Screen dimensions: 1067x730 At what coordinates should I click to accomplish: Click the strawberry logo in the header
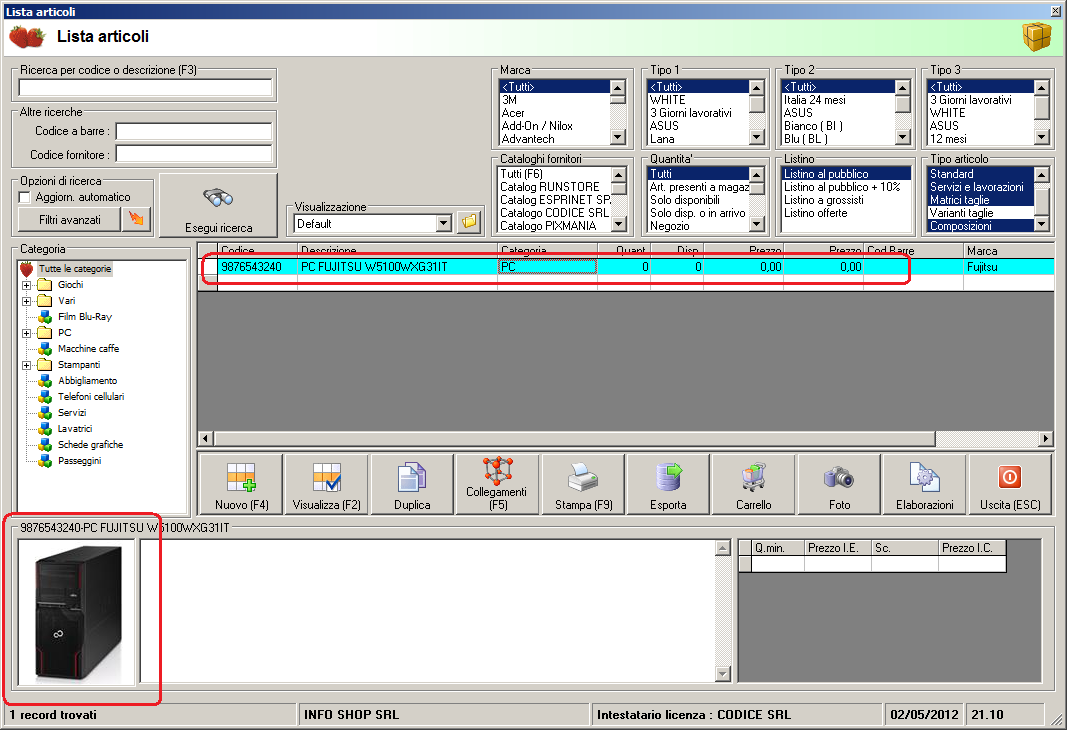(x=27, y=37)
